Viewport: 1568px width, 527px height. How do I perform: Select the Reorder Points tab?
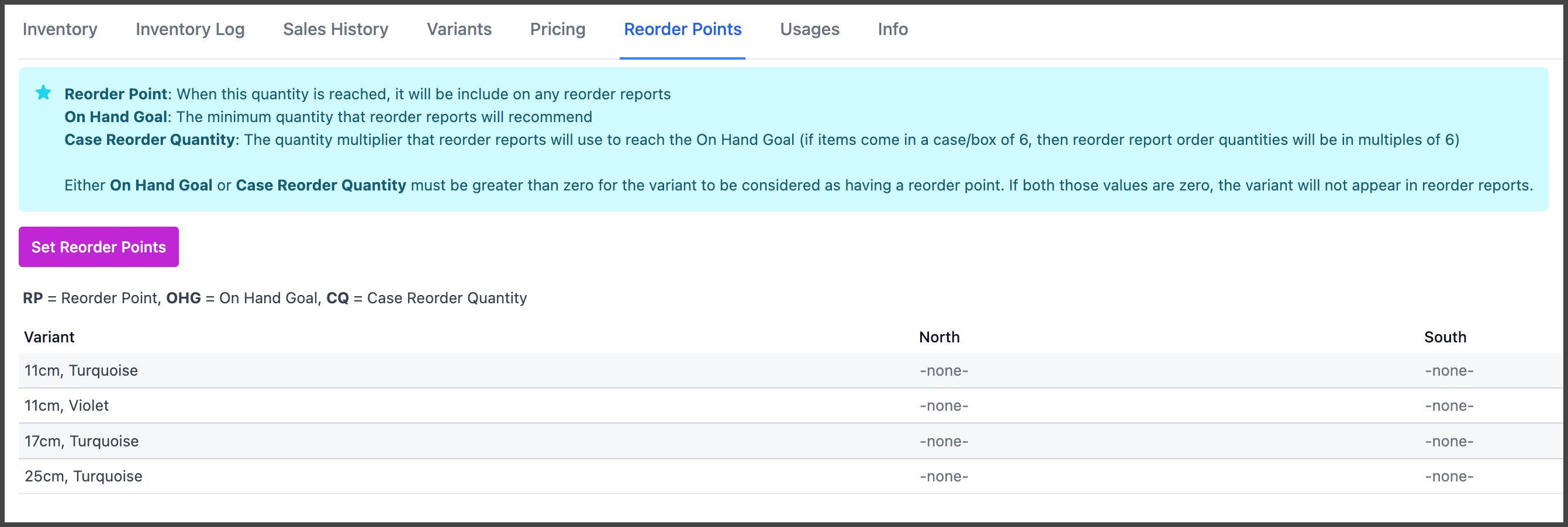click(x=682, y=29)
